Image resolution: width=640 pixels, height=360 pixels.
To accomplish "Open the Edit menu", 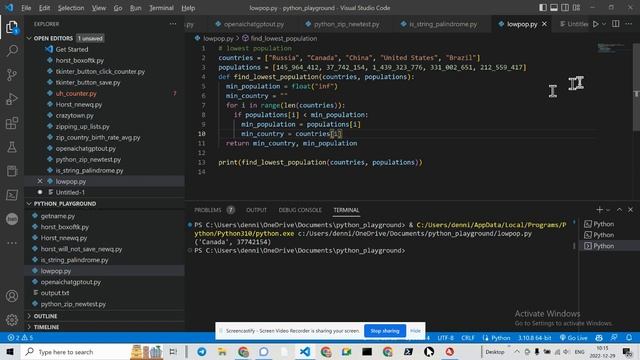I will (x=44, y=8).
